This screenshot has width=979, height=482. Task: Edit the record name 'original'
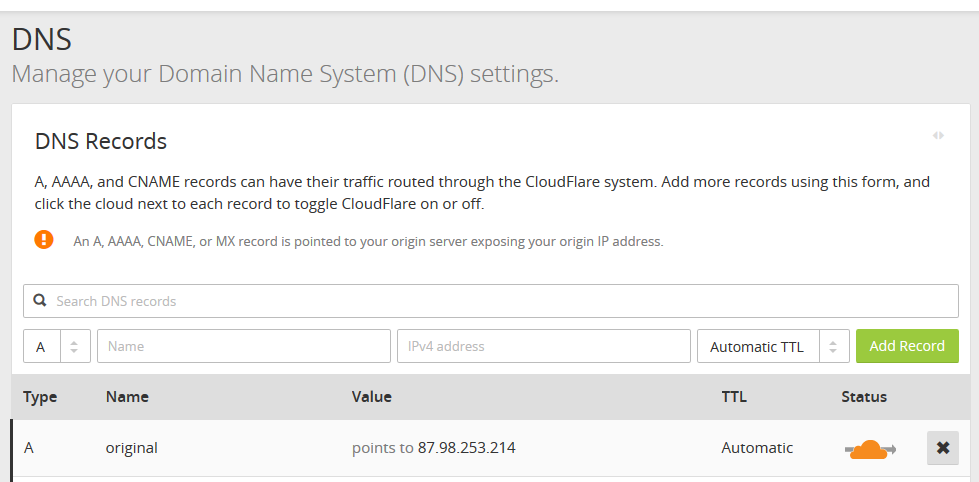132,448
